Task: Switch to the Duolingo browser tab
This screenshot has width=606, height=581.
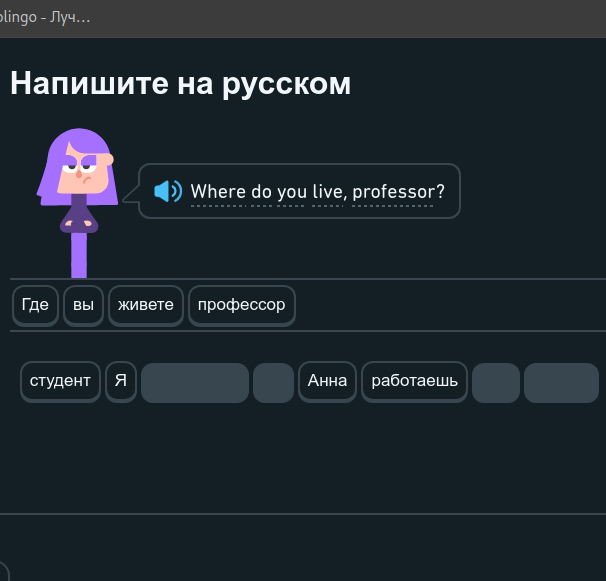Action: 45,18
